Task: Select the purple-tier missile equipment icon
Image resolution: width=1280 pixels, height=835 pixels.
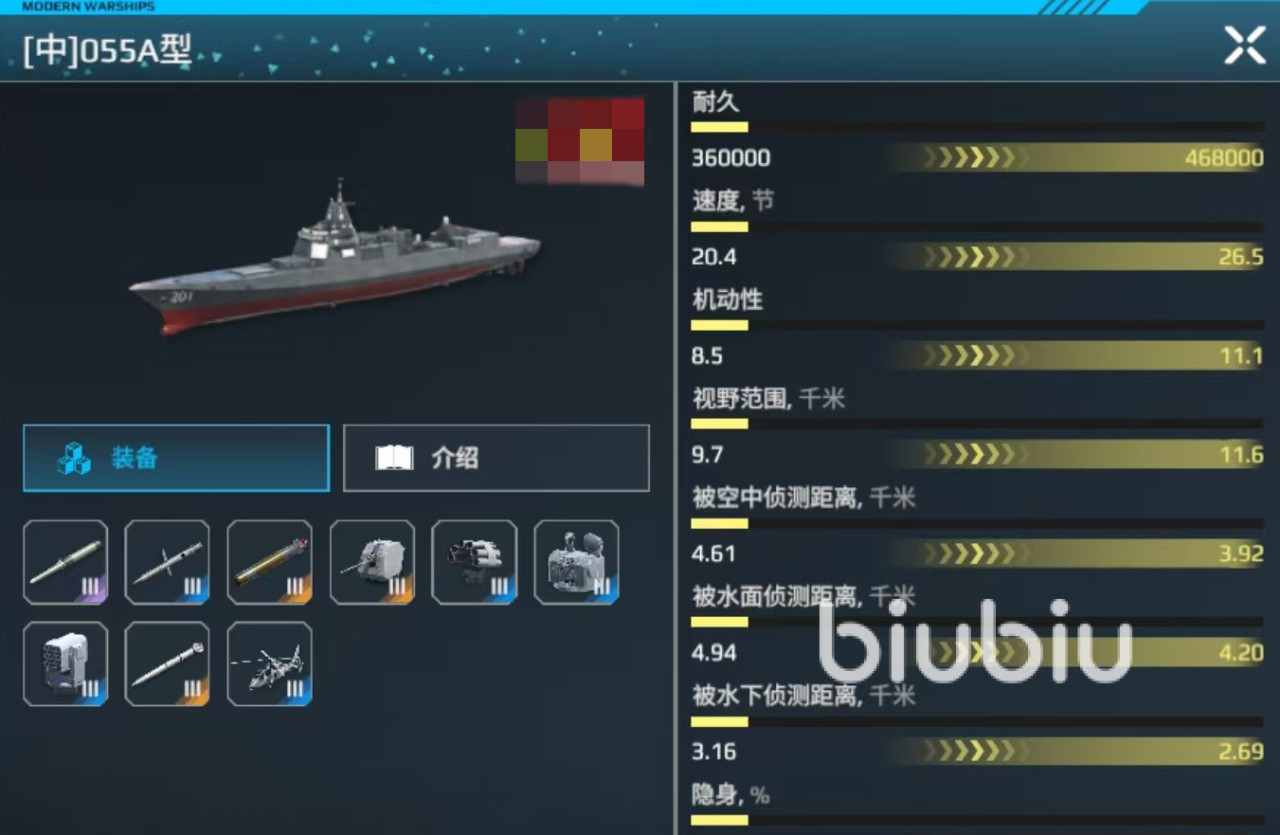Action: pyautogui.click(x=66, y=562)
